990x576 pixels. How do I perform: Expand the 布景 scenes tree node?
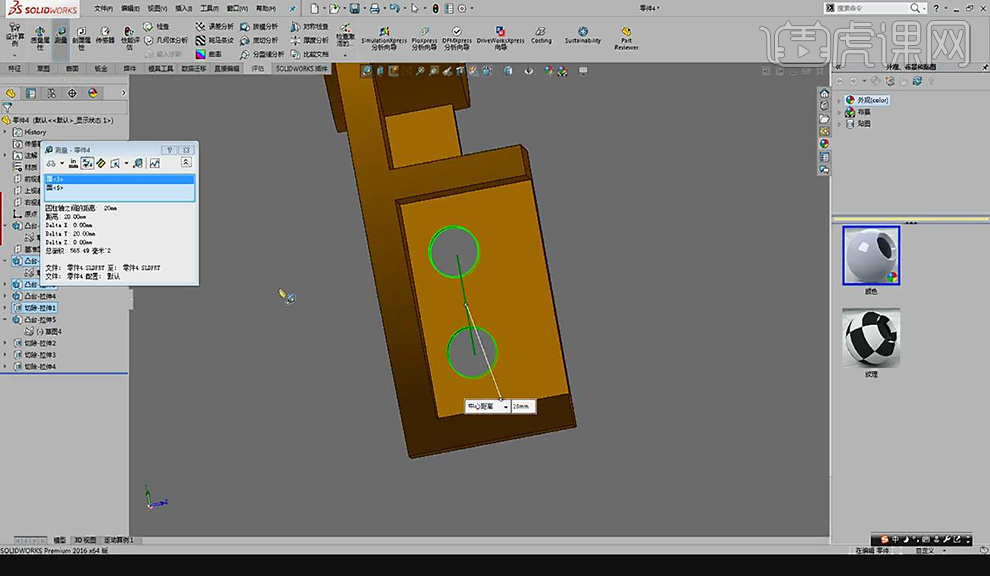coord(839,112)
